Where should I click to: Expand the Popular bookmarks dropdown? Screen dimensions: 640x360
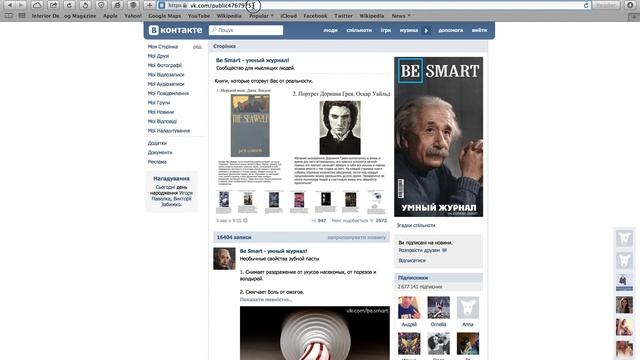pos(261,16)
